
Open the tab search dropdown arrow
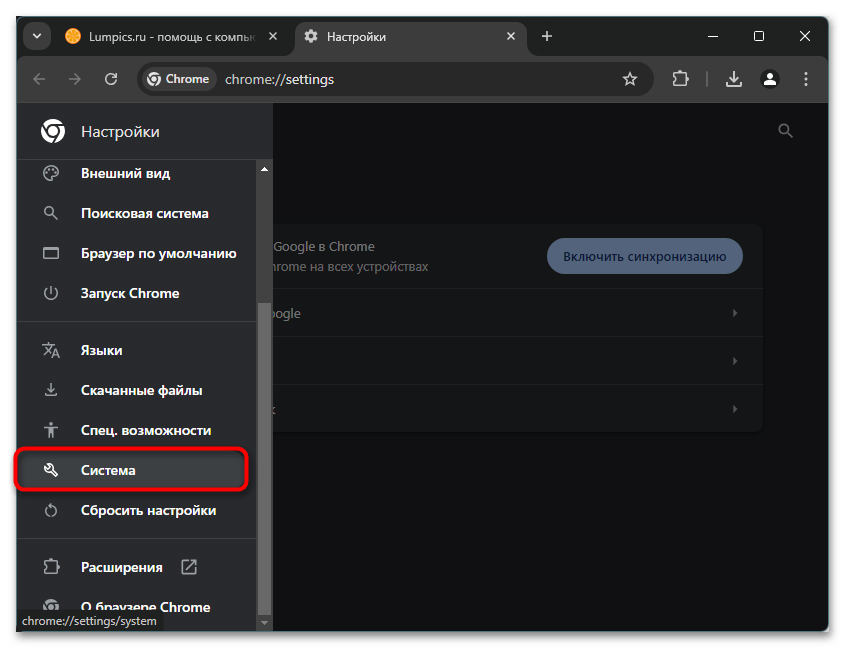[x=37, y=37]
